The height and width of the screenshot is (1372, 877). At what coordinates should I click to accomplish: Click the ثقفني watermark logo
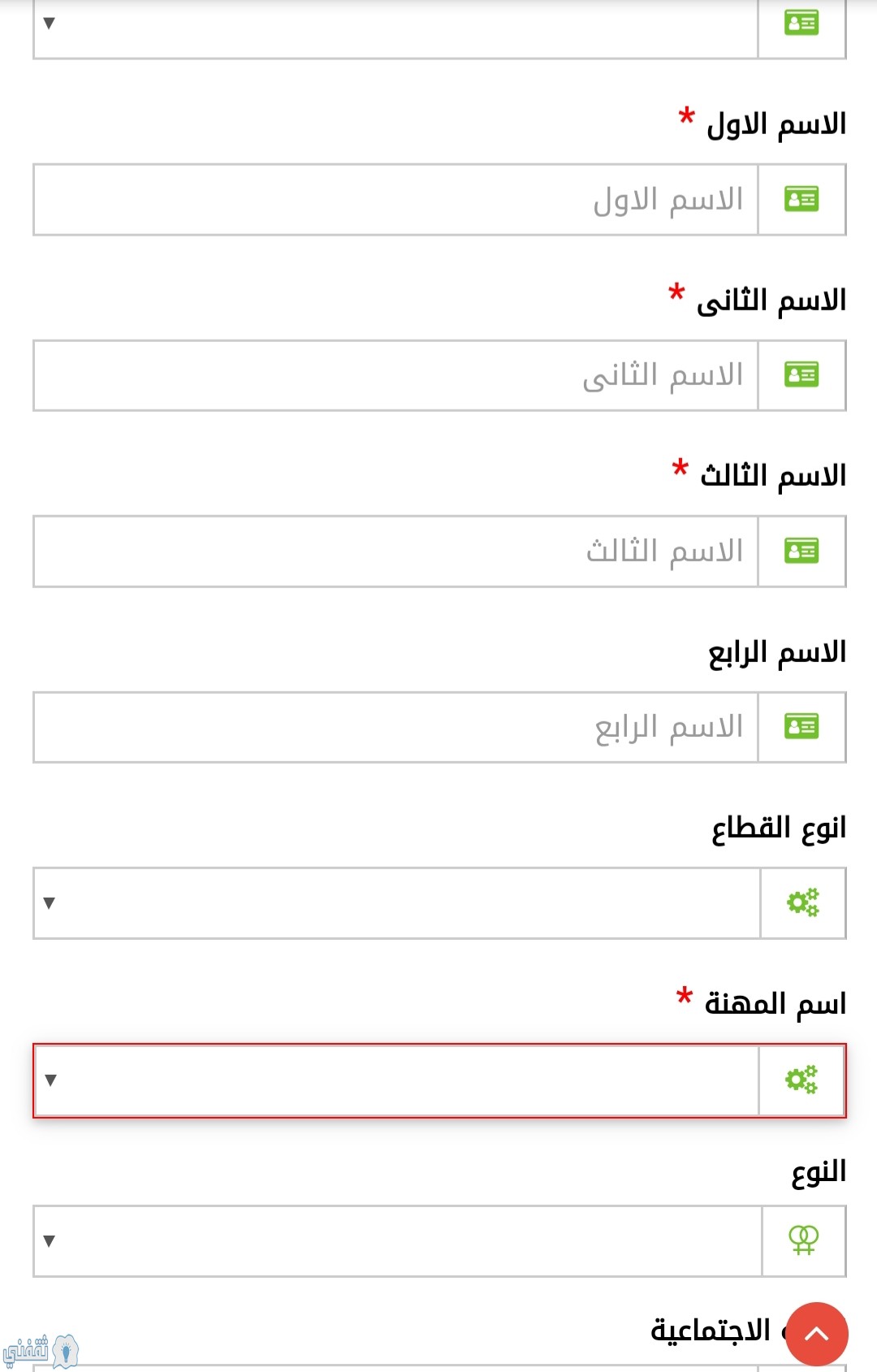click(41, 1351)
